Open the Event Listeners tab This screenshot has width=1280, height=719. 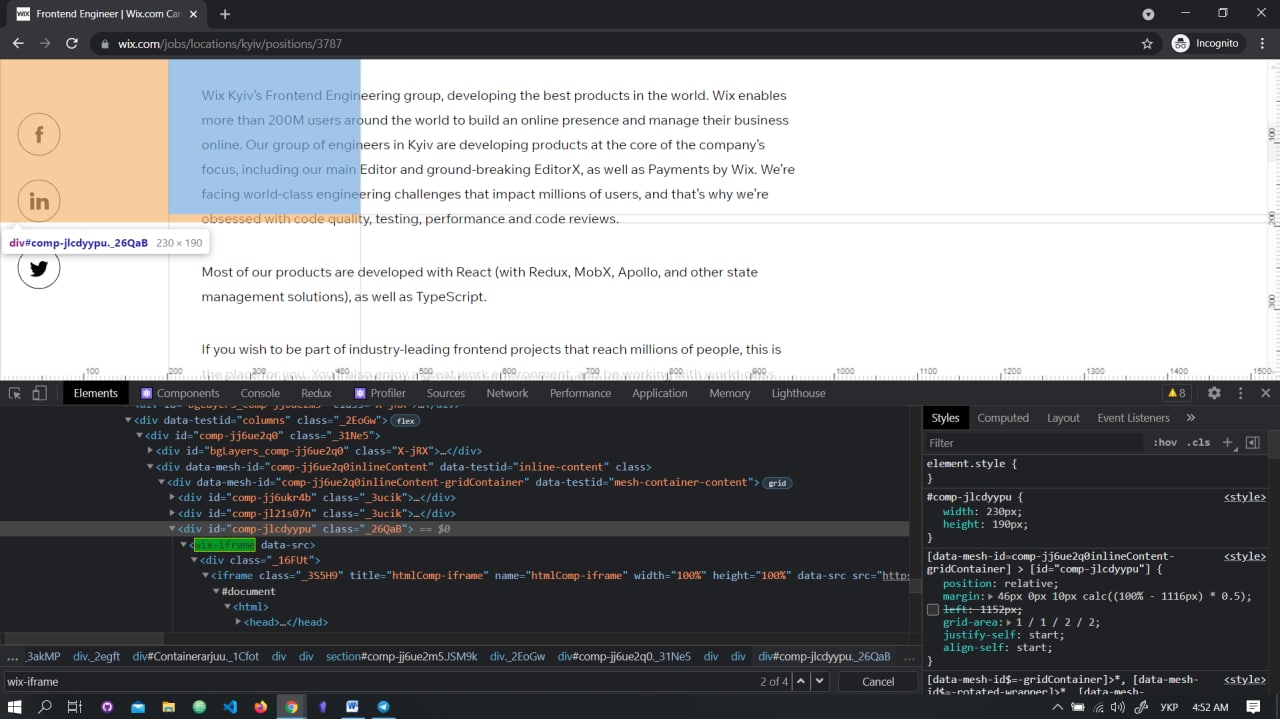coord(1133,418)
